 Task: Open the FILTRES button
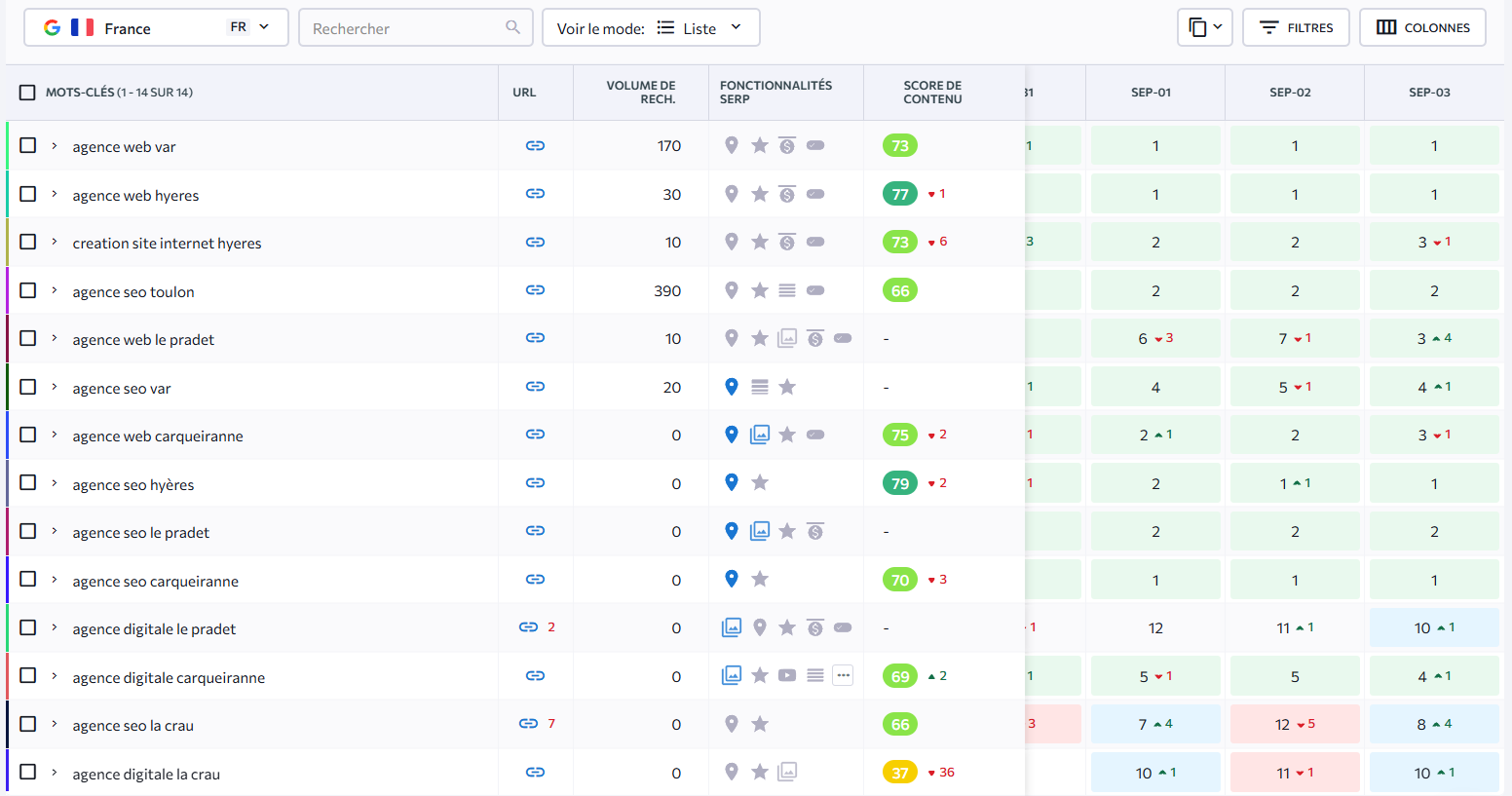(x=1296, y=27)
